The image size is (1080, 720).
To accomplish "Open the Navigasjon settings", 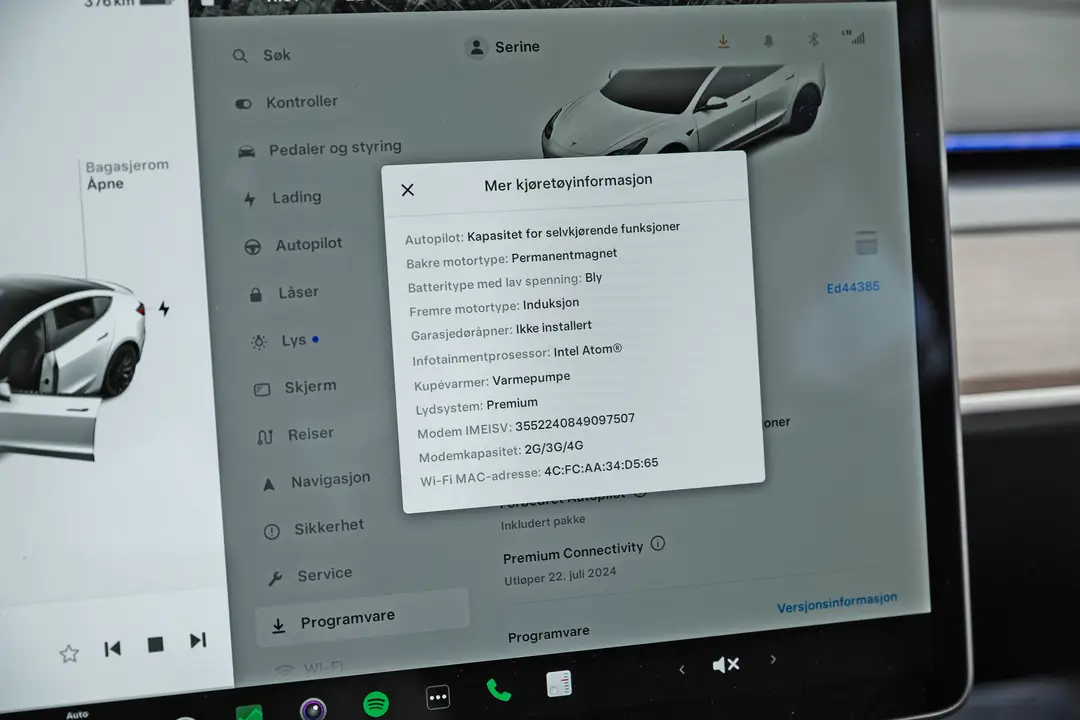I will pos(316,481).
